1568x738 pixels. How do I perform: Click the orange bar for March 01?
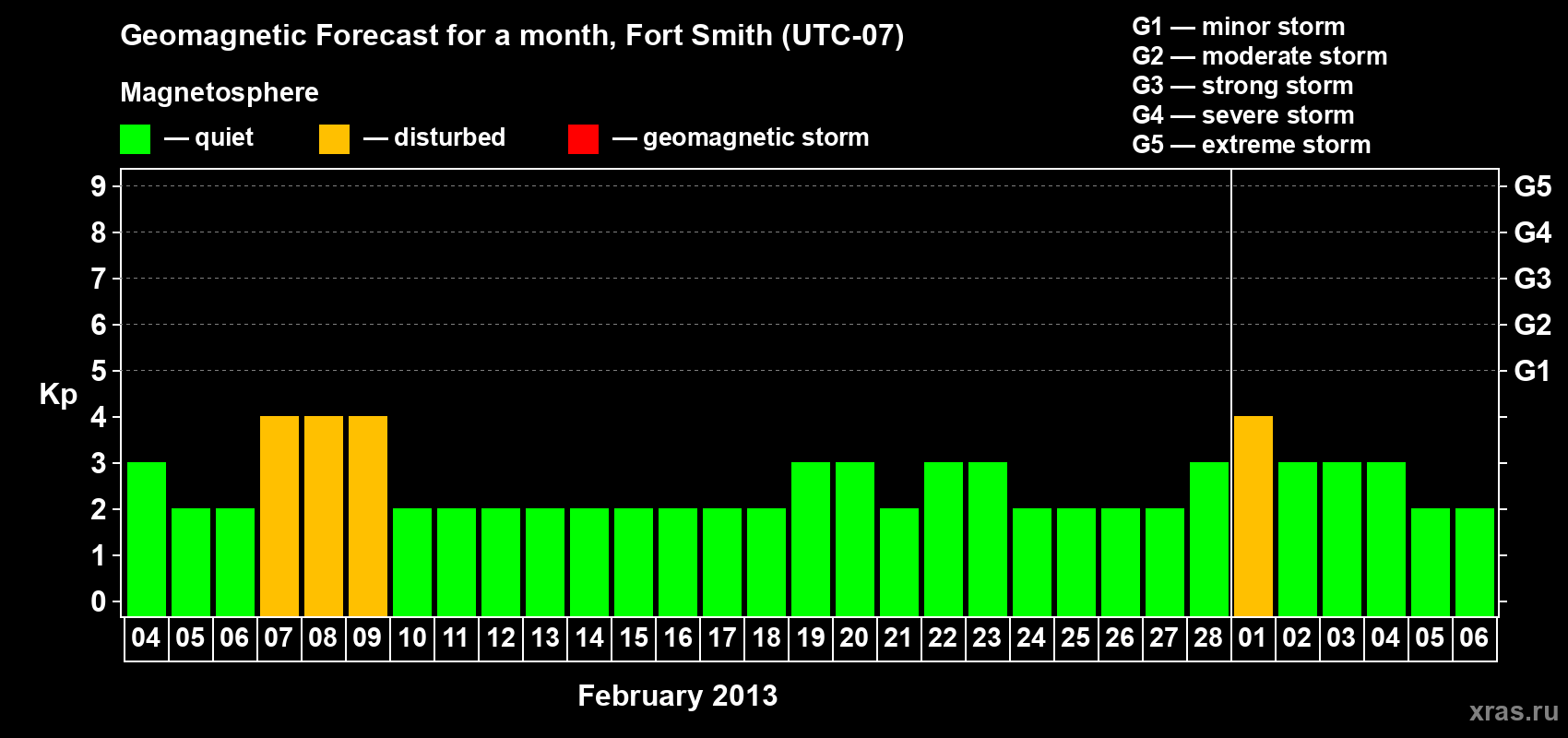point(1253,517)
